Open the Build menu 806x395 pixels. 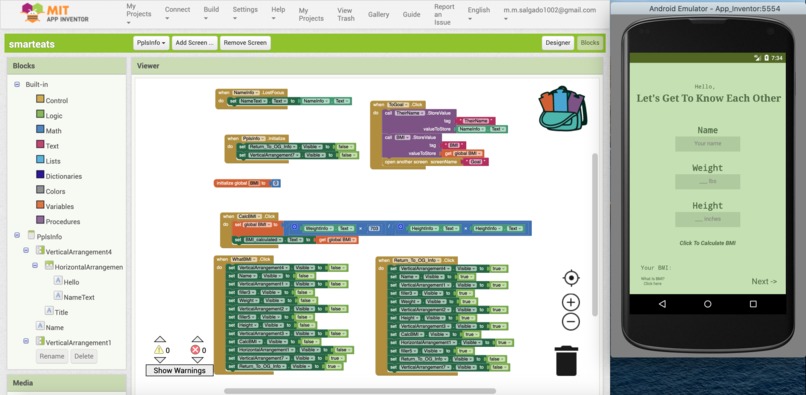(x=211, y=13)
